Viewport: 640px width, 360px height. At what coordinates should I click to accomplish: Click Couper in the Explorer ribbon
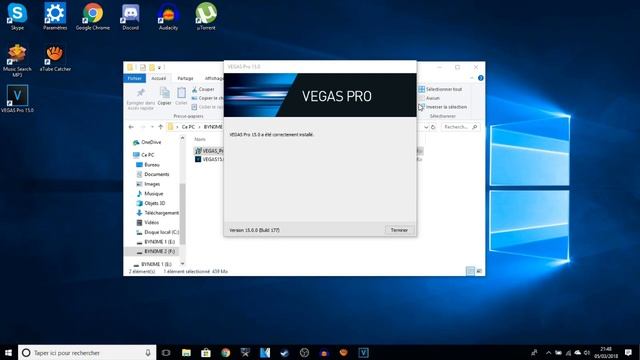tap(203, 89)
